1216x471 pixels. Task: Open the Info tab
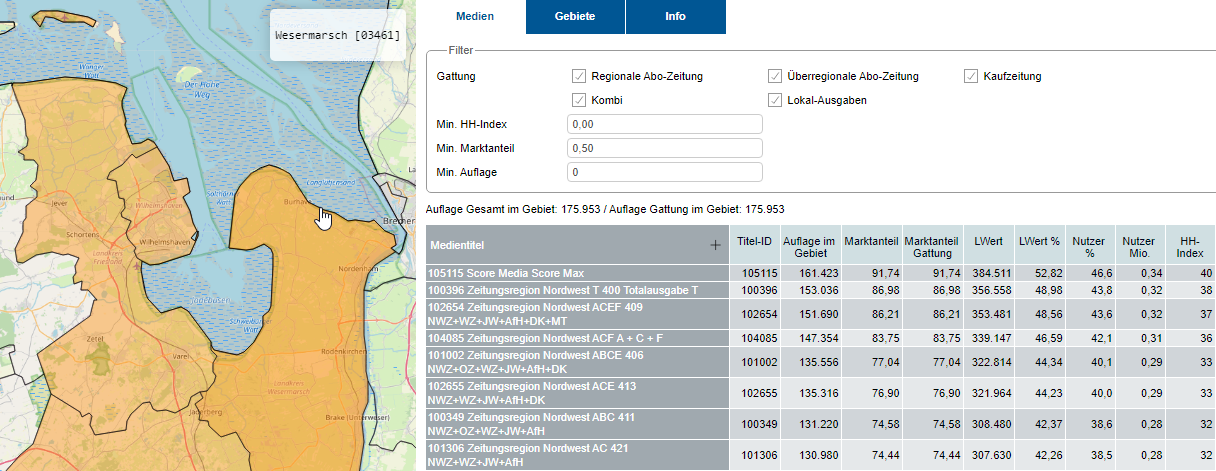pyautogui.click(x=675, y=17)
